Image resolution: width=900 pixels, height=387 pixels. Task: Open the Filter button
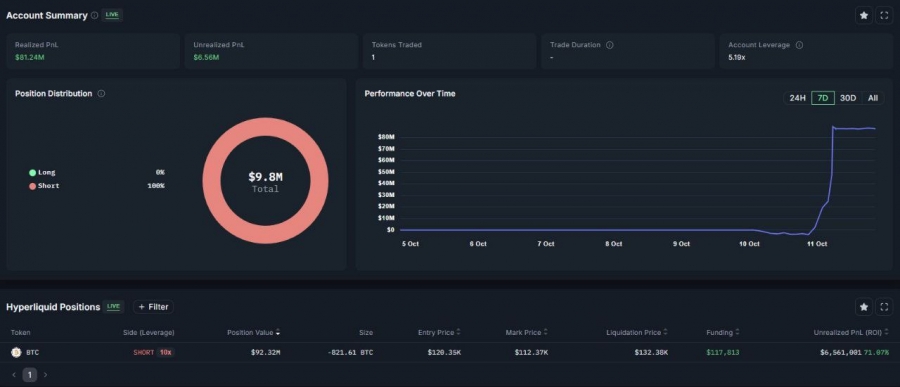[x=153, y=307]
